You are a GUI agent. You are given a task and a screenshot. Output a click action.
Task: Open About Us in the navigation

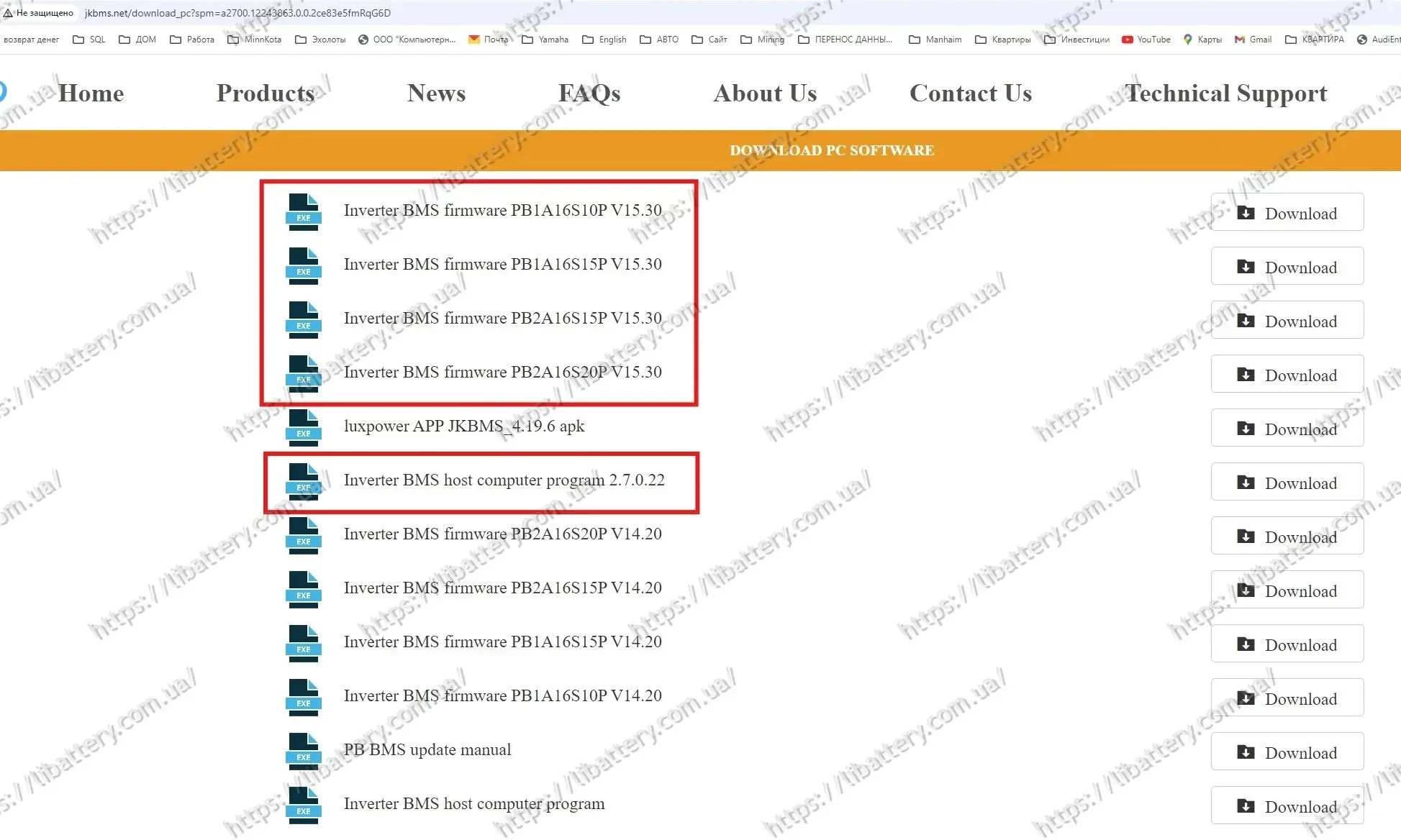tap(765, 93)
